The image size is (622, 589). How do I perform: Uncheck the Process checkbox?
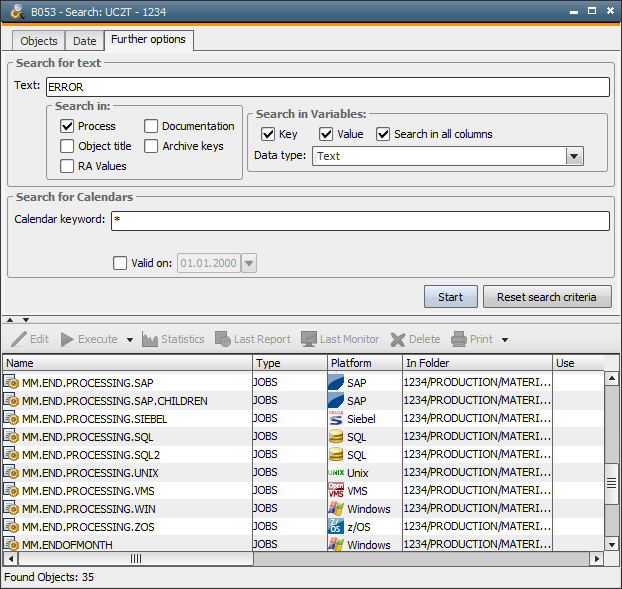[x=67, y=126]
